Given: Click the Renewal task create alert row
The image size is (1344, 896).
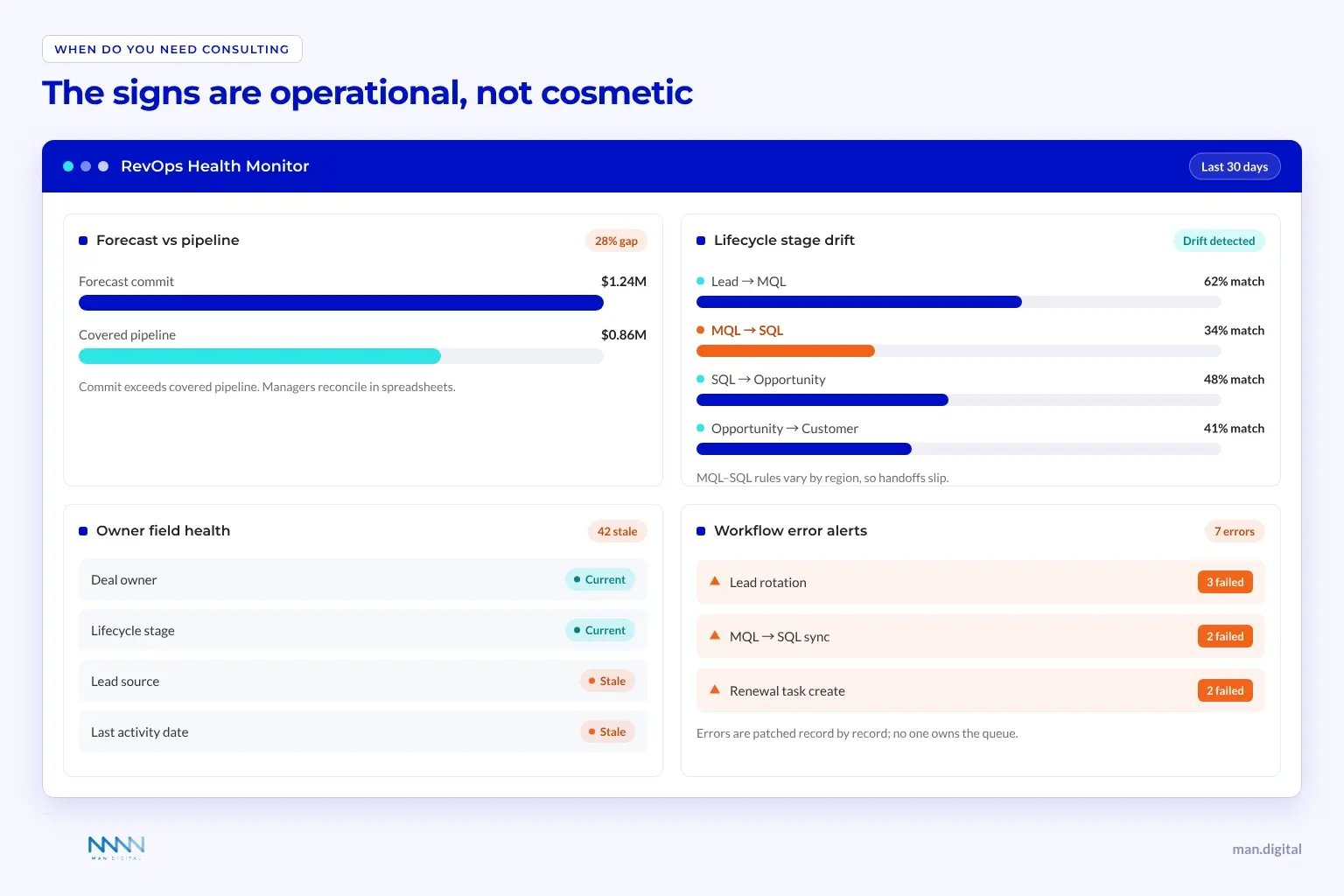Looking at the screenshot, I should pos(981,690).
